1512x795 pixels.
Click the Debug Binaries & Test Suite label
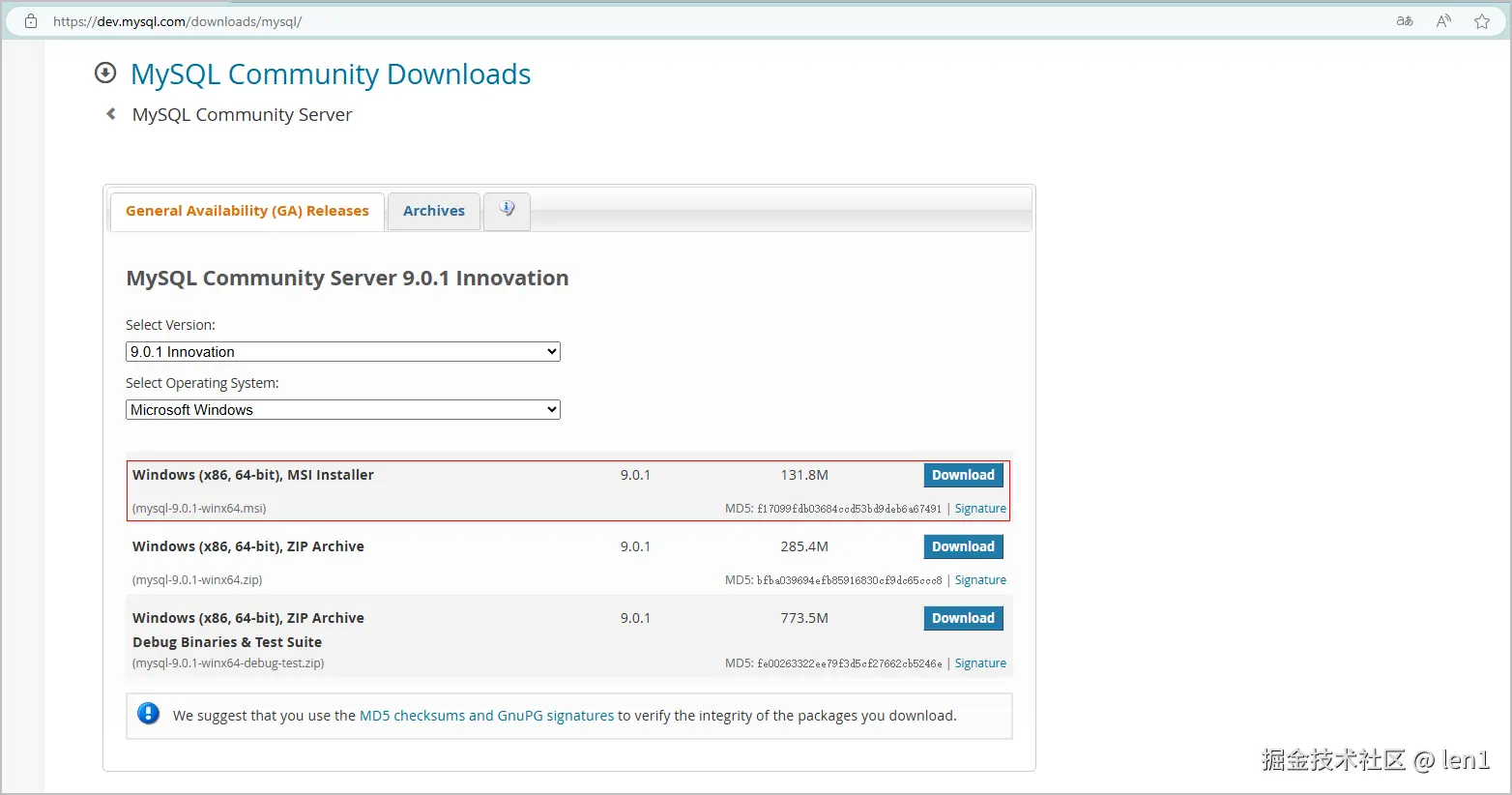227,642
